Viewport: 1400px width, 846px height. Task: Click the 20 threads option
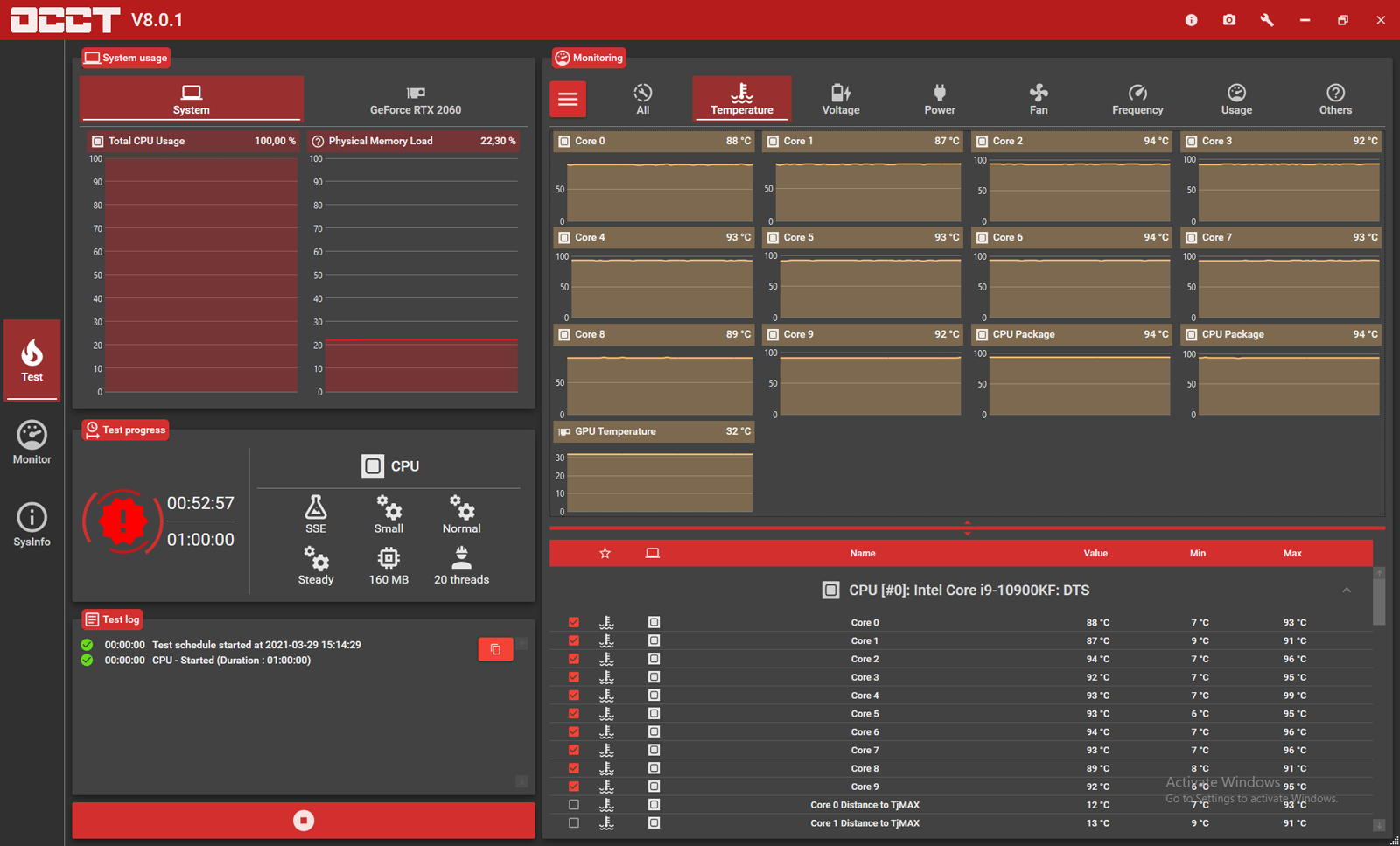pyautogui.click(x=461, y=565)
